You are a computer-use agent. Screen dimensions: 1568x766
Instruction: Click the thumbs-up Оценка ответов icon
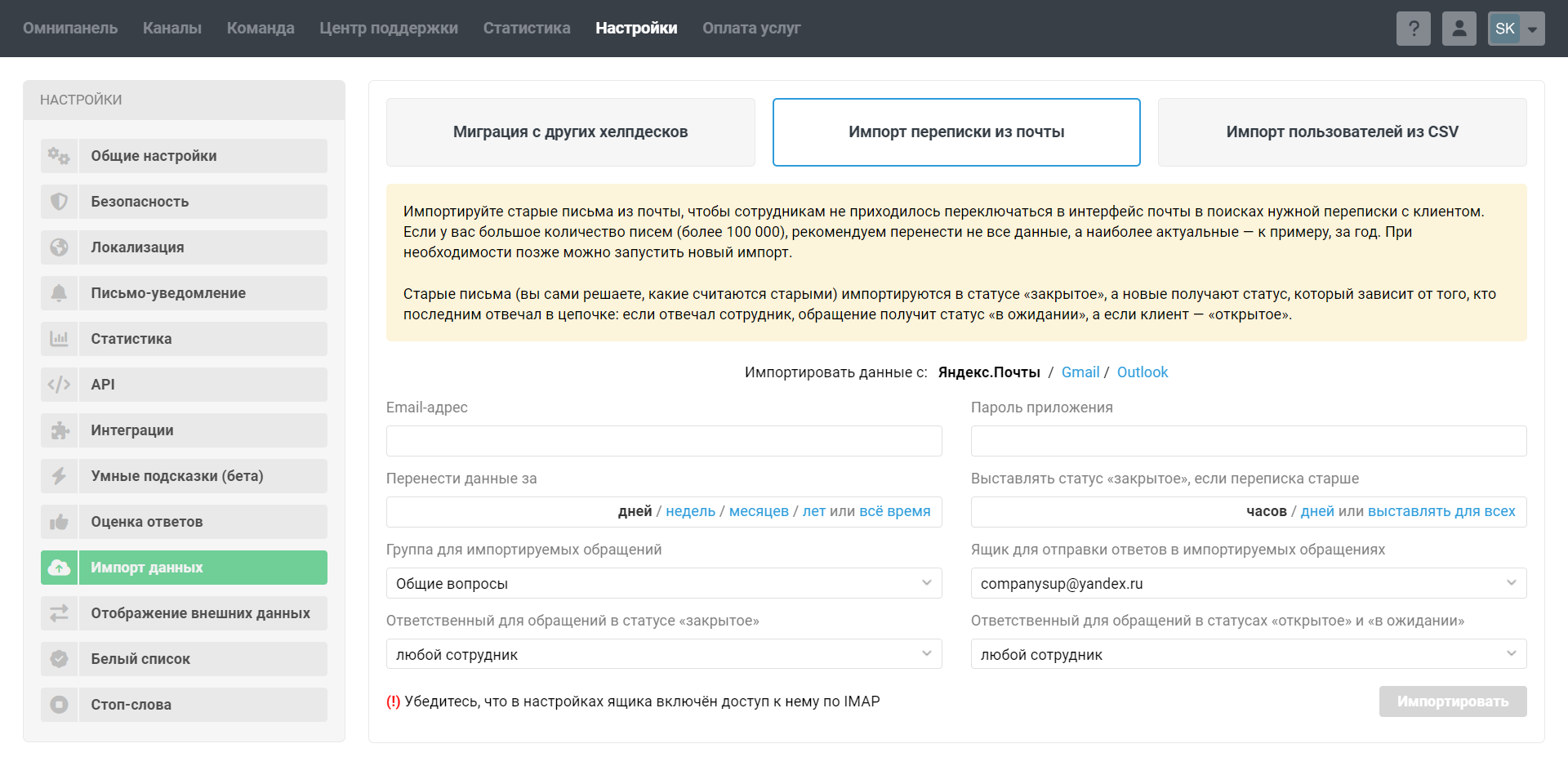[59, 522]
